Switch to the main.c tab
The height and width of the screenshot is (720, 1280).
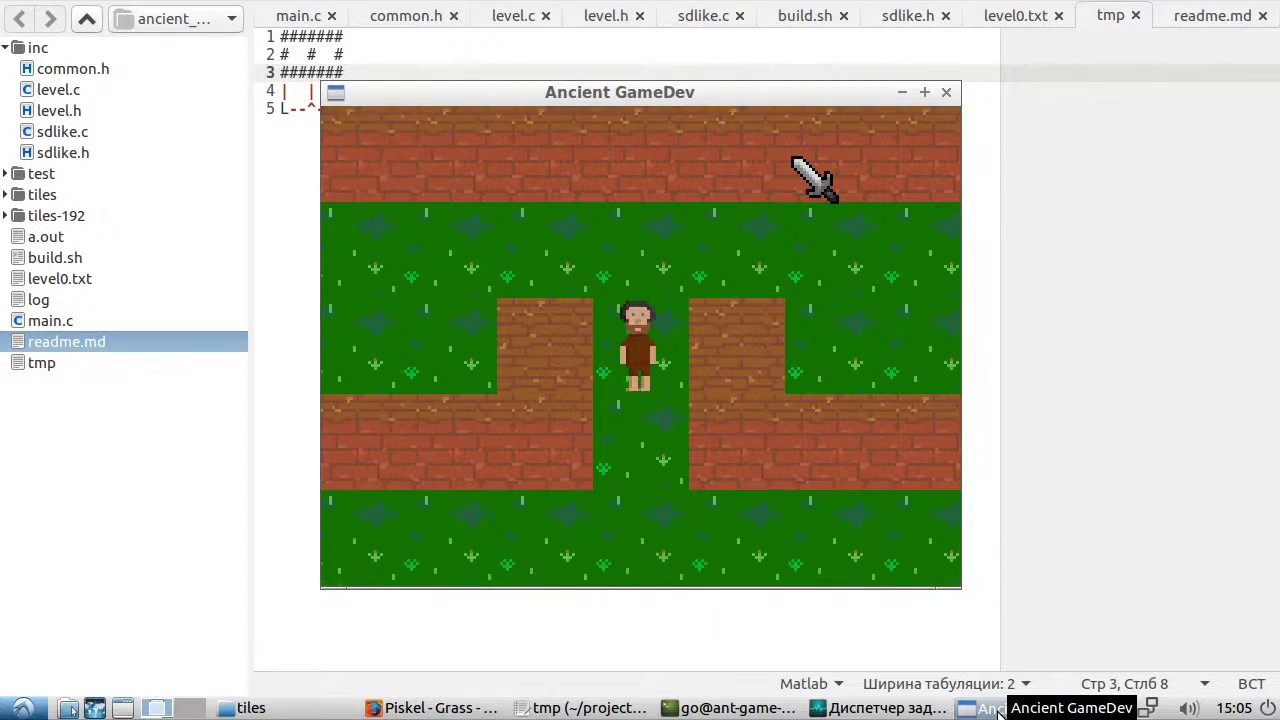[x=298, y=15]
